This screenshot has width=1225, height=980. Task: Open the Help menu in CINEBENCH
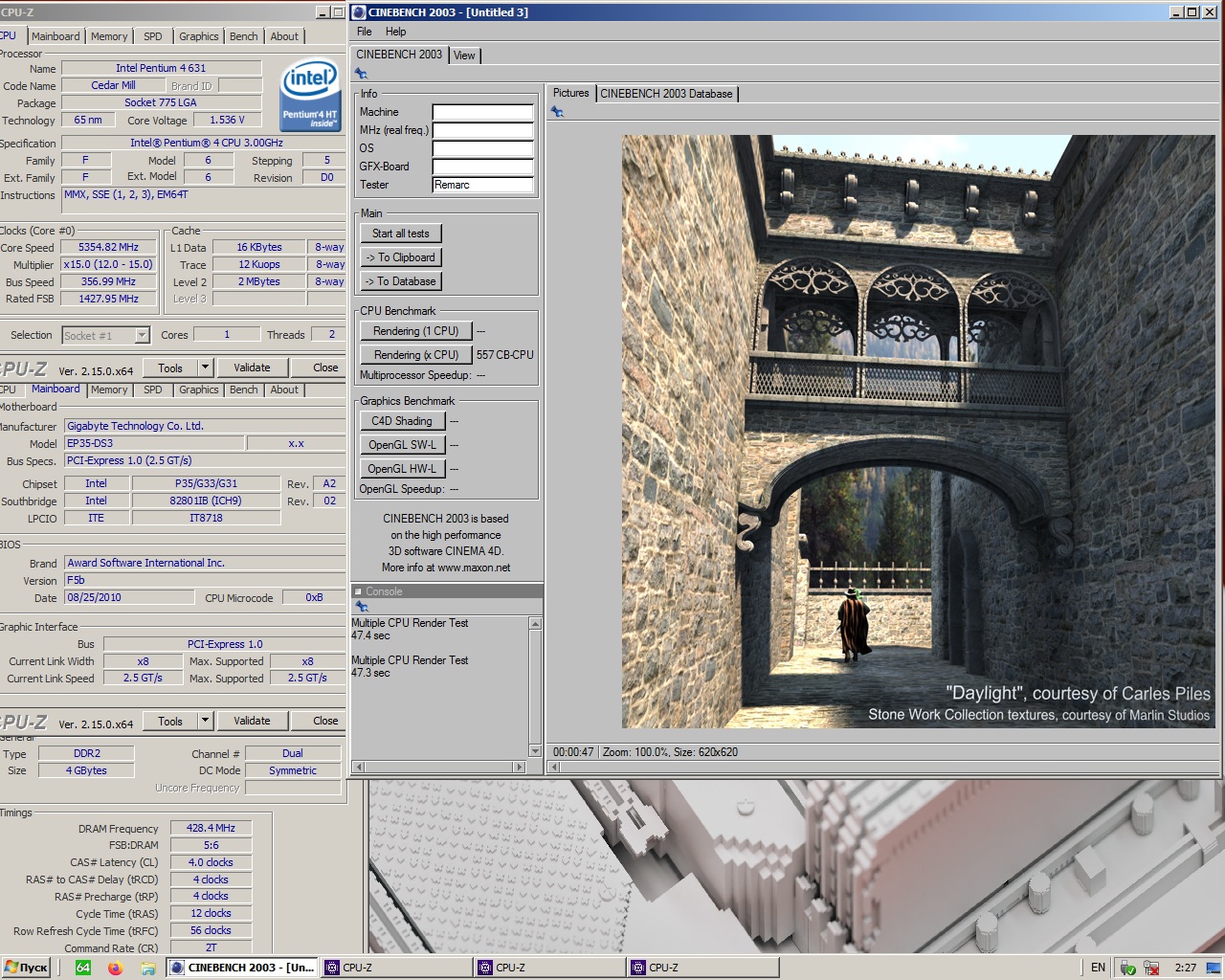click(x=395, y=32)
